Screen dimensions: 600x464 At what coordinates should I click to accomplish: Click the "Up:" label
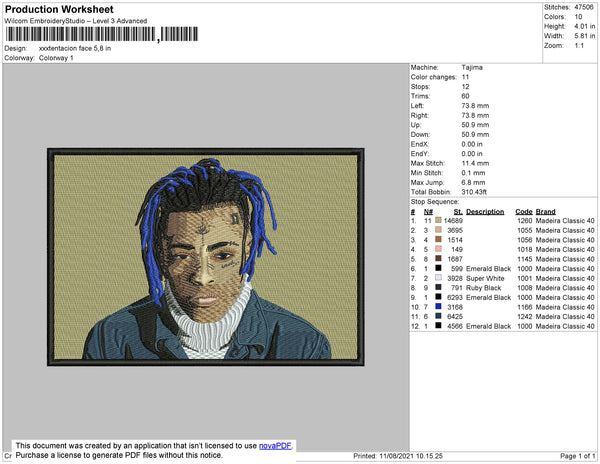(x=416, y=125)
